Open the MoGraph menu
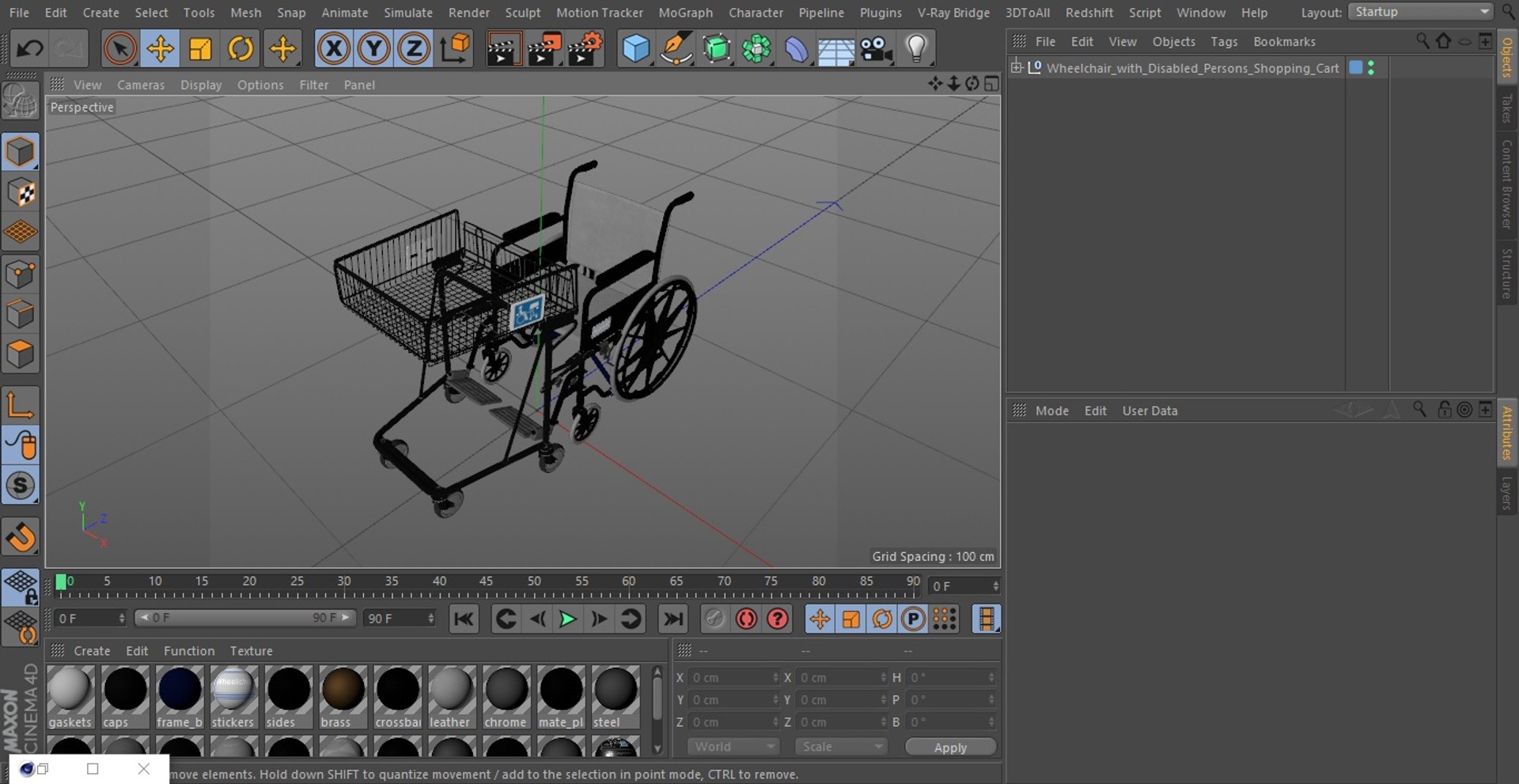 click(x=685, y=13)
